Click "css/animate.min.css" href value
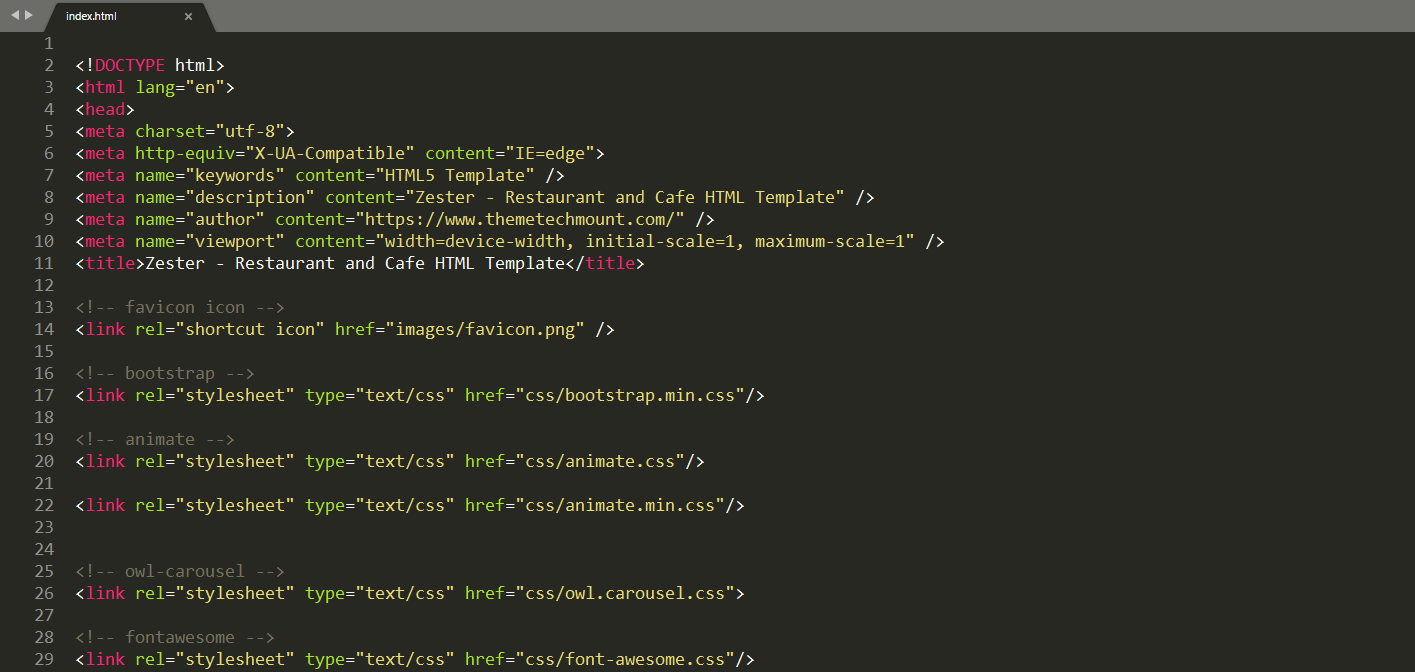1415x672 pixels. (x=620, y=505)
